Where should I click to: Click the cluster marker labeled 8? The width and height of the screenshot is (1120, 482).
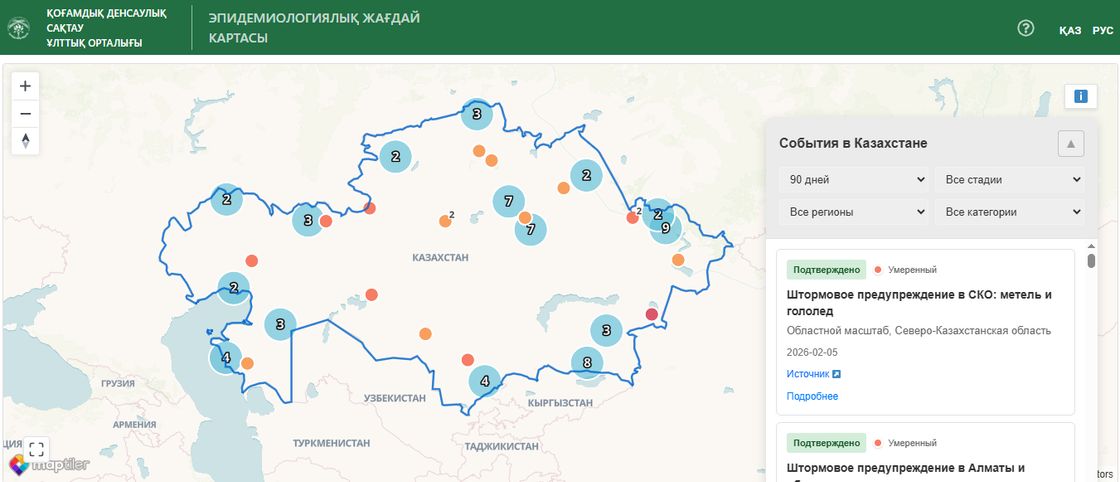(587, 363)
